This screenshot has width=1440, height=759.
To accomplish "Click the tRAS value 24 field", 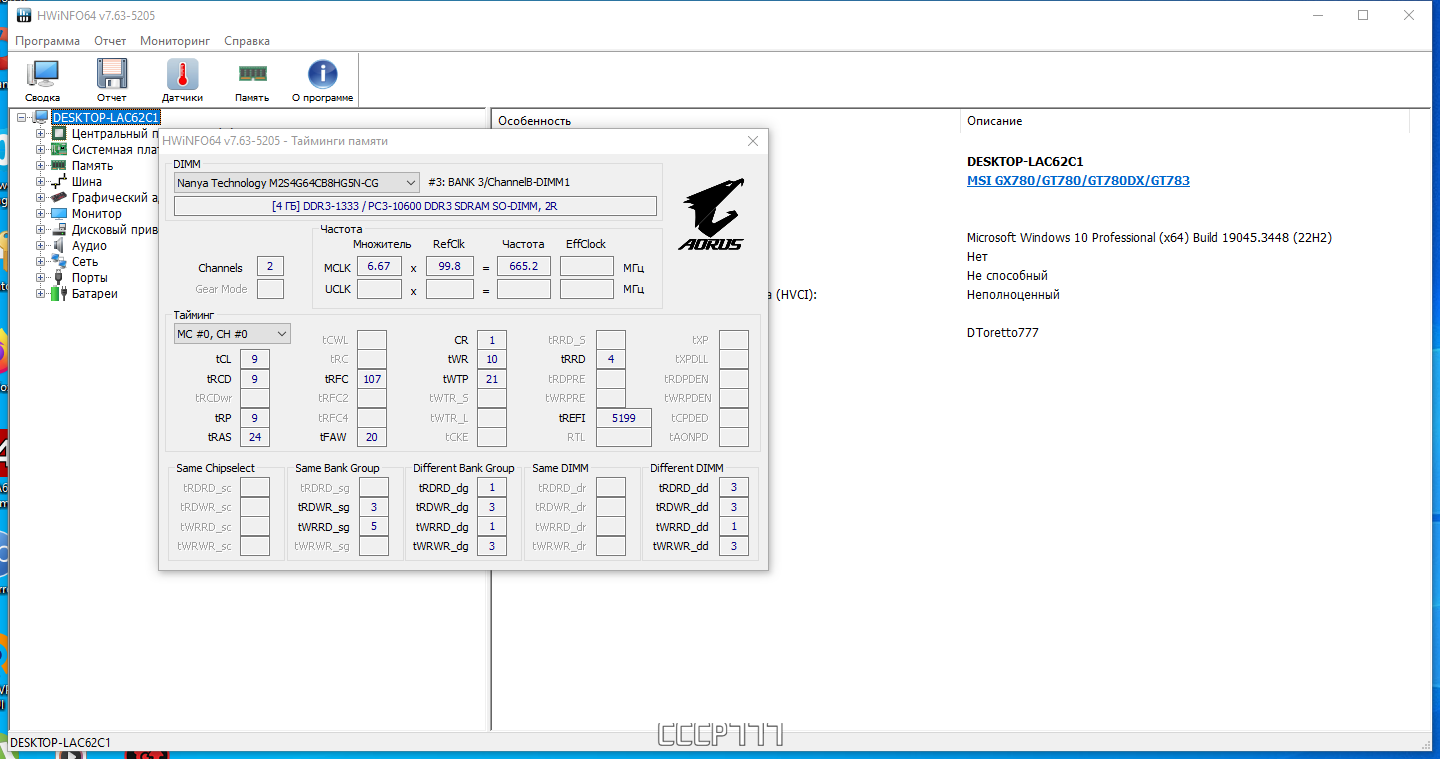I will pyautogui.click(x=255, y=437).
